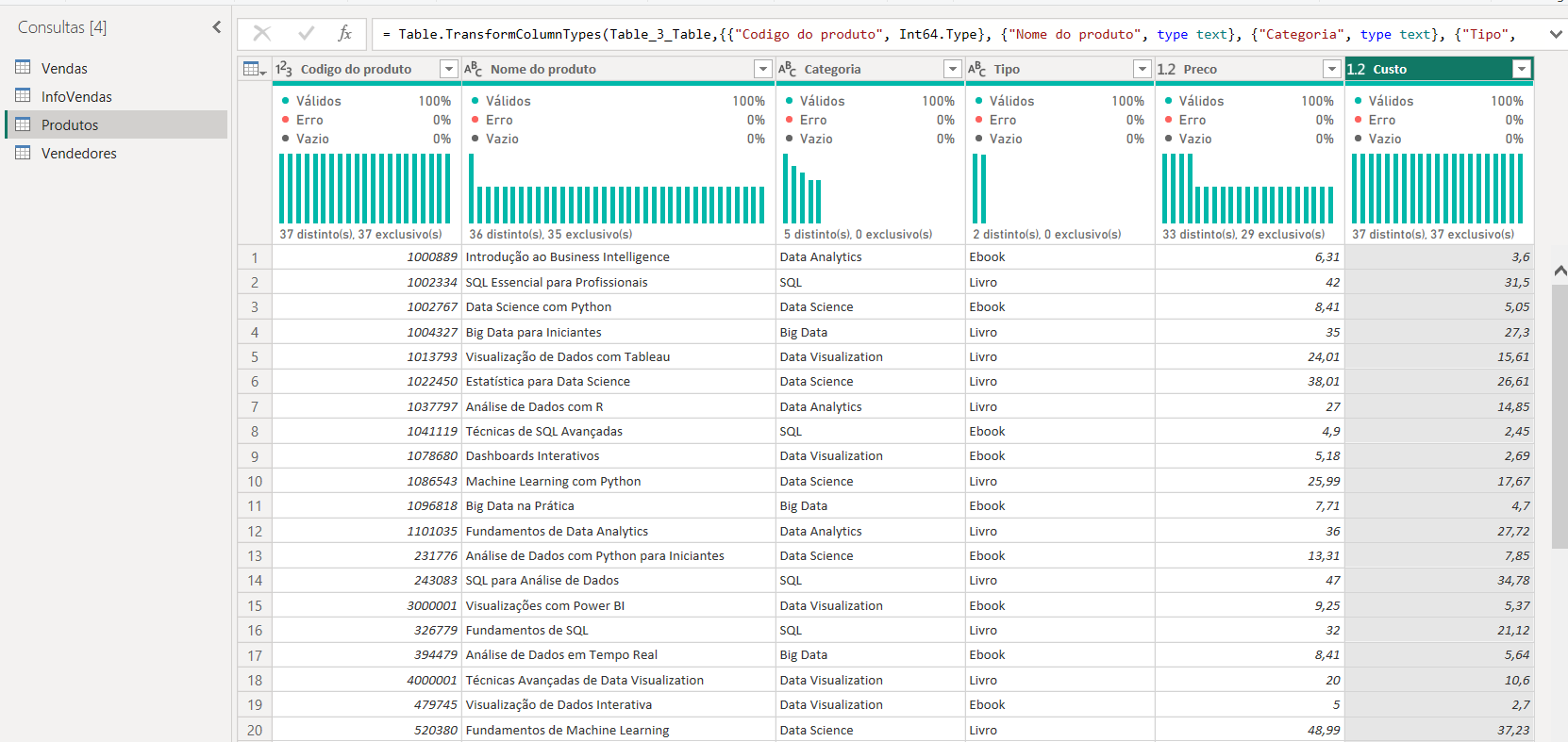Open the filter dropdown for Nome do produto
The image size is (1568, 742).
[x=763, y=69]
